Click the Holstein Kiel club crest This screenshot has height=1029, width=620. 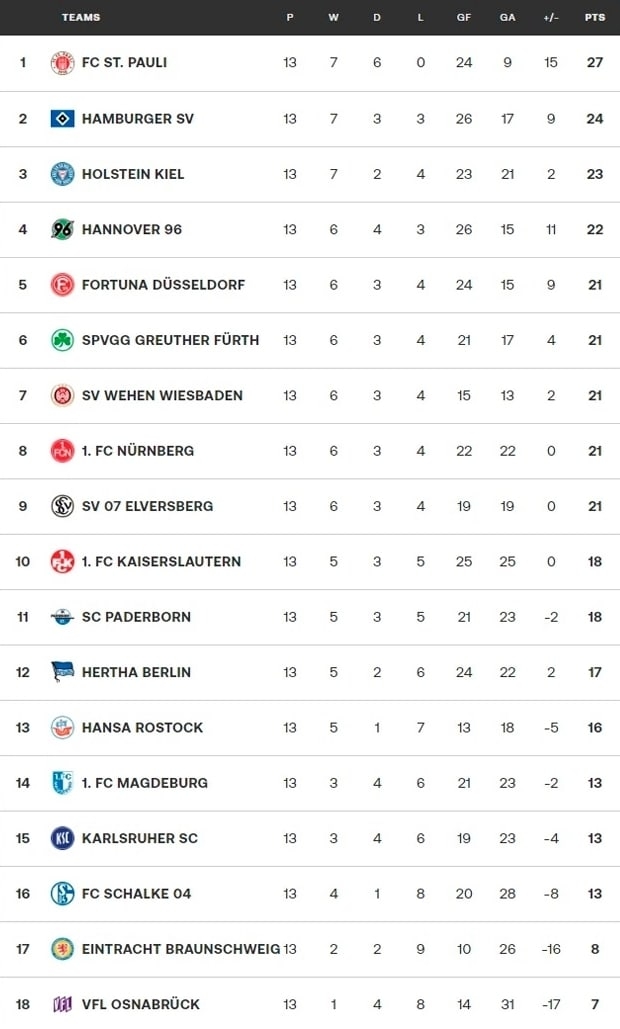click(62, 174)
